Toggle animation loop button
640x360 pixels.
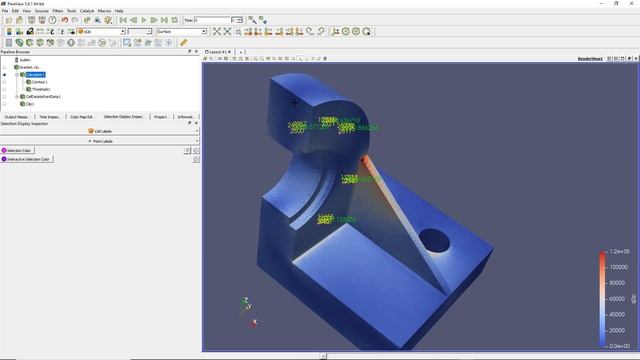coord(175,20)
